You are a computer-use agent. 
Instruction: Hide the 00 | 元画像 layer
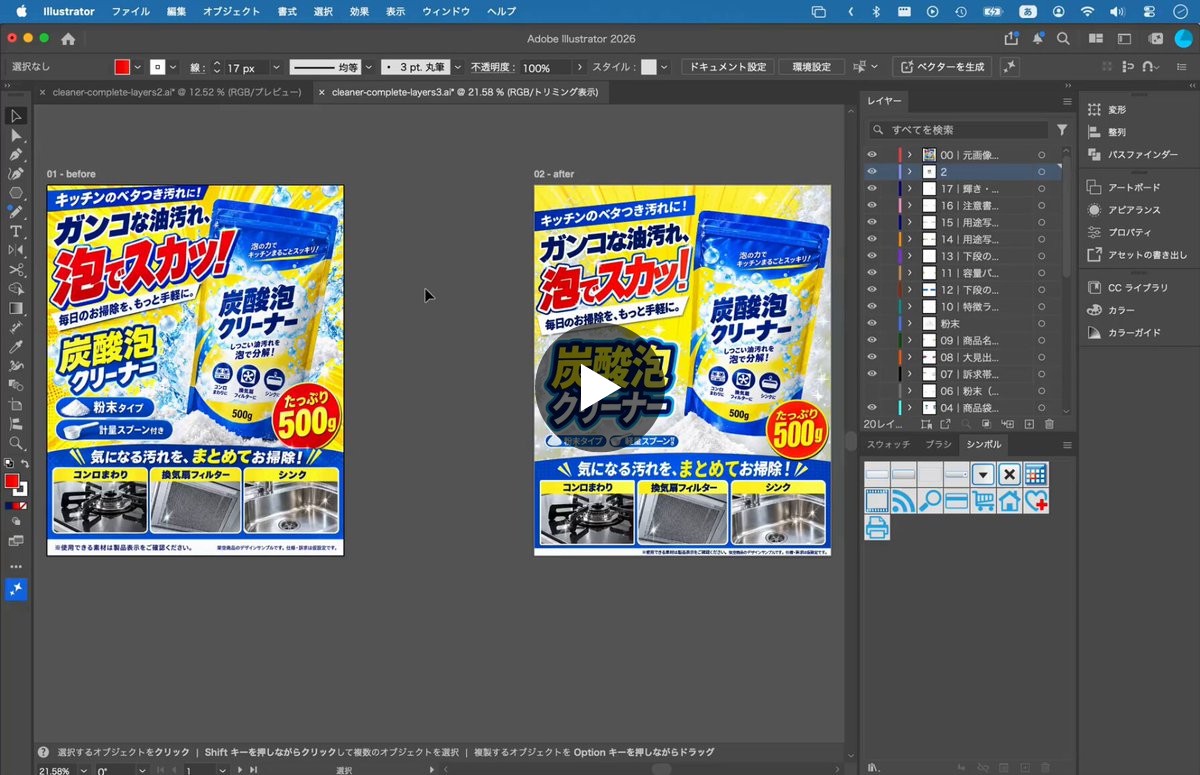[x=872, y=155]
